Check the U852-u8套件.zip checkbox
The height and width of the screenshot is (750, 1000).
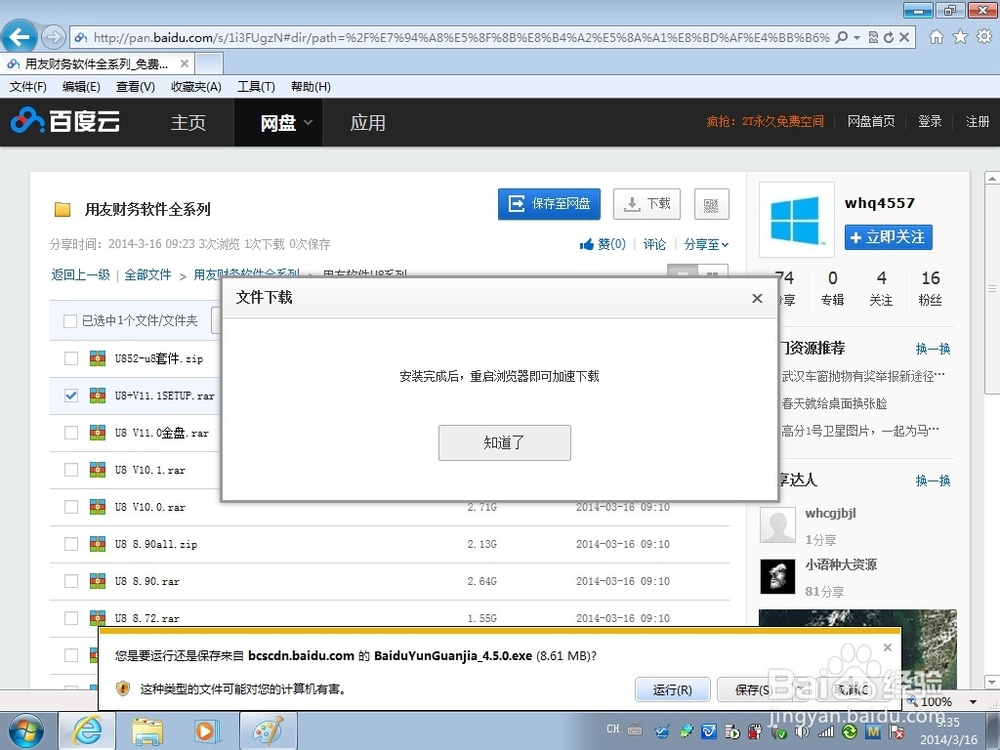pyautogui.click(x=71, y=358)
